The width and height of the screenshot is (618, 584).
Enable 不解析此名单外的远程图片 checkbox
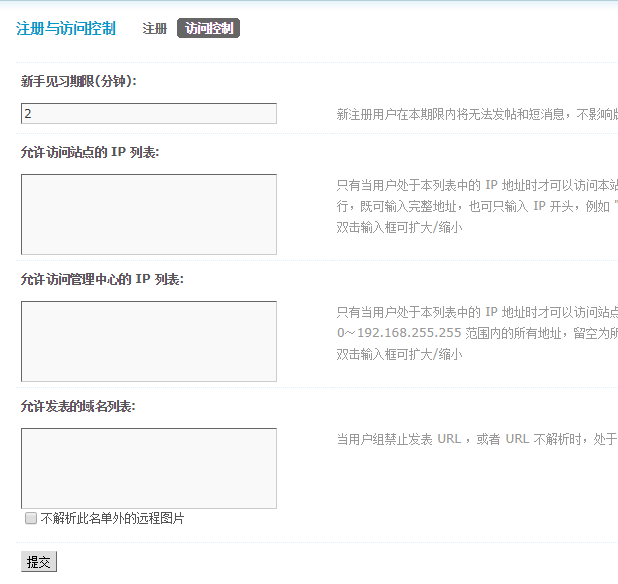[x=31, y=518]
